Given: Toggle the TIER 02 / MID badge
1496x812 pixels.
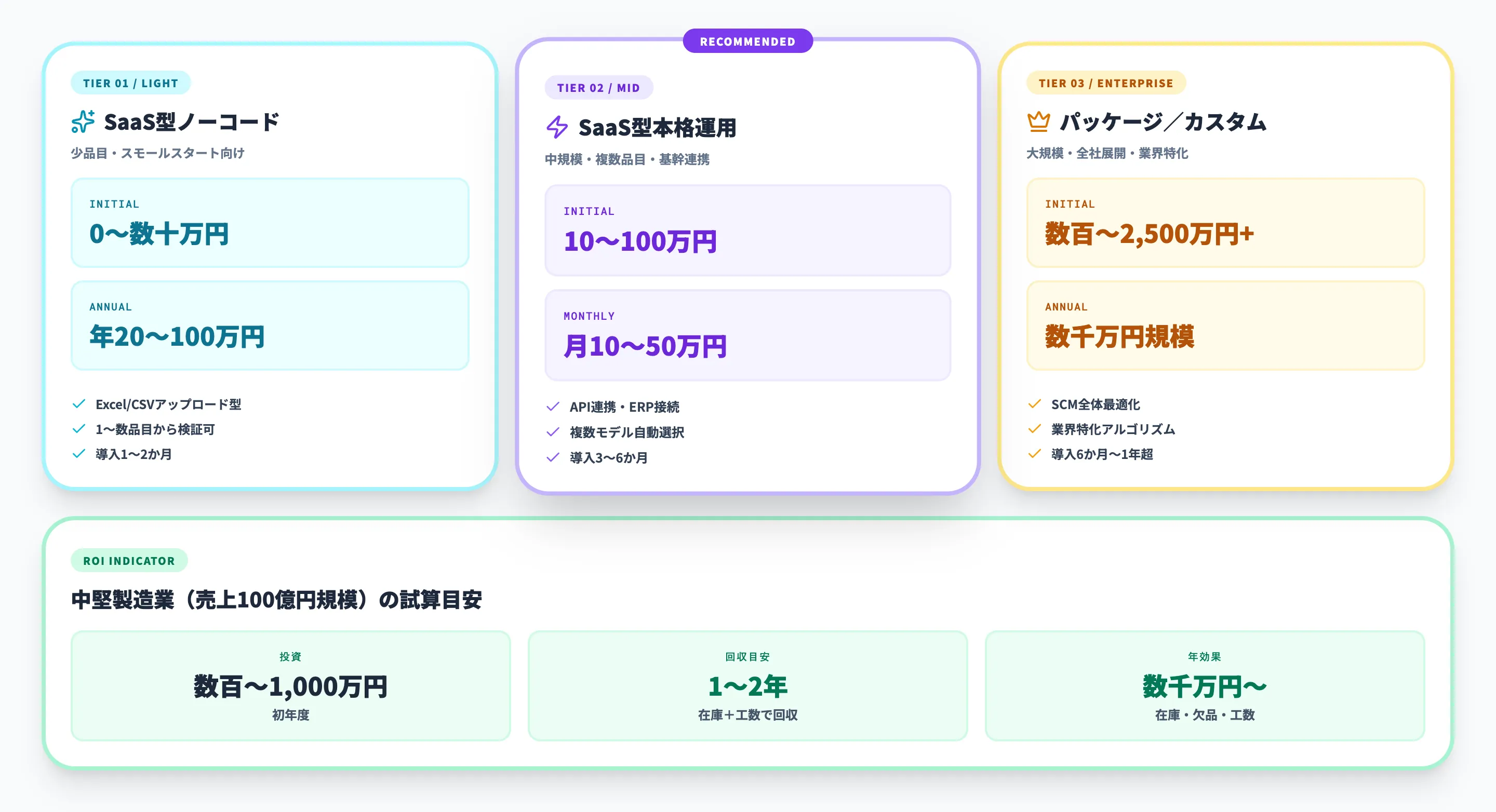Looking at the screenshot, I should (x=599, y=88).
